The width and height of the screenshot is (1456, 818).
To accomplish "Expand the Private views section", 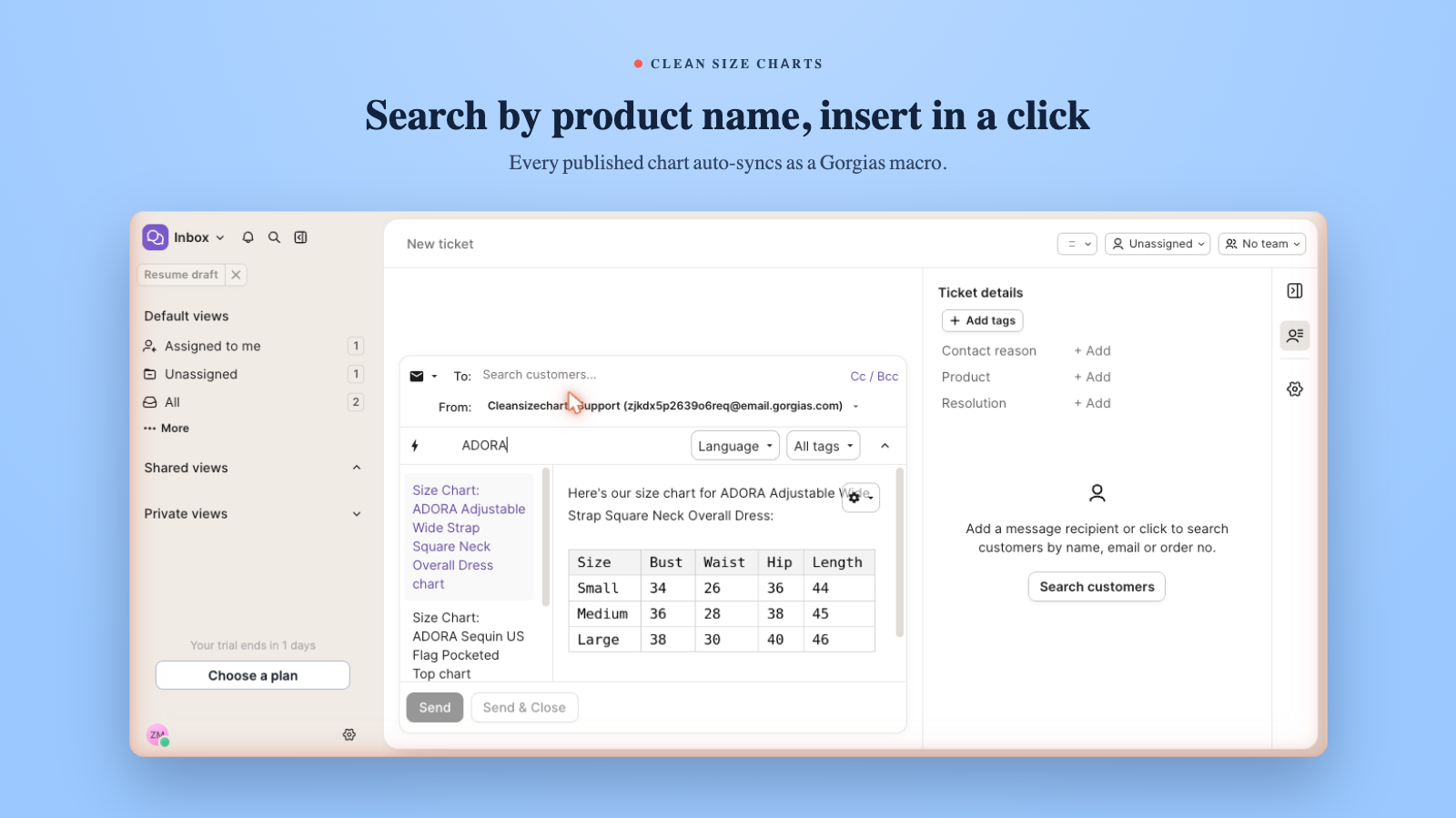I will tap(357, 514).
